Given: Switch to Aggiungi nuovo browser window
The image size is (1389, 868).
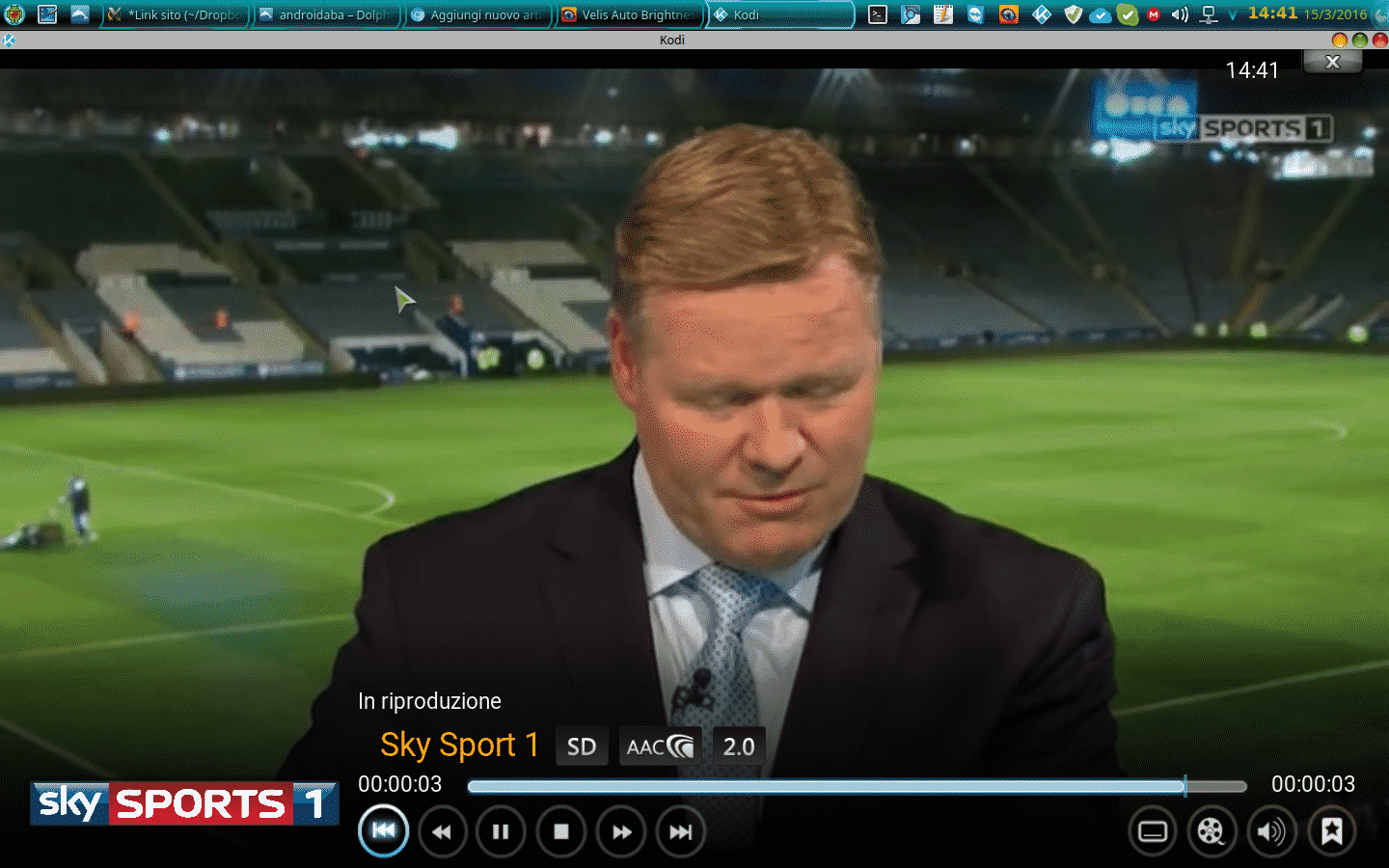Looking at the screenshot, I should (478, 14).
